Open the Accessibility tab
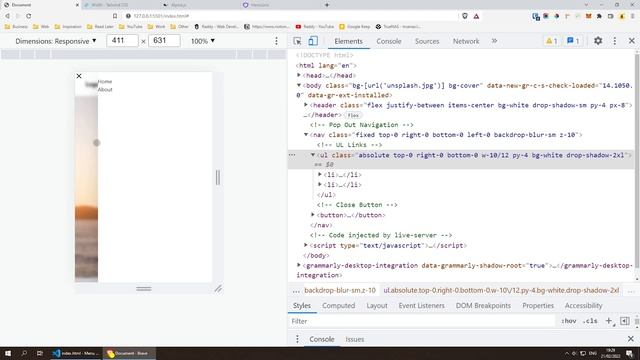640x360 pixels. 583,306
